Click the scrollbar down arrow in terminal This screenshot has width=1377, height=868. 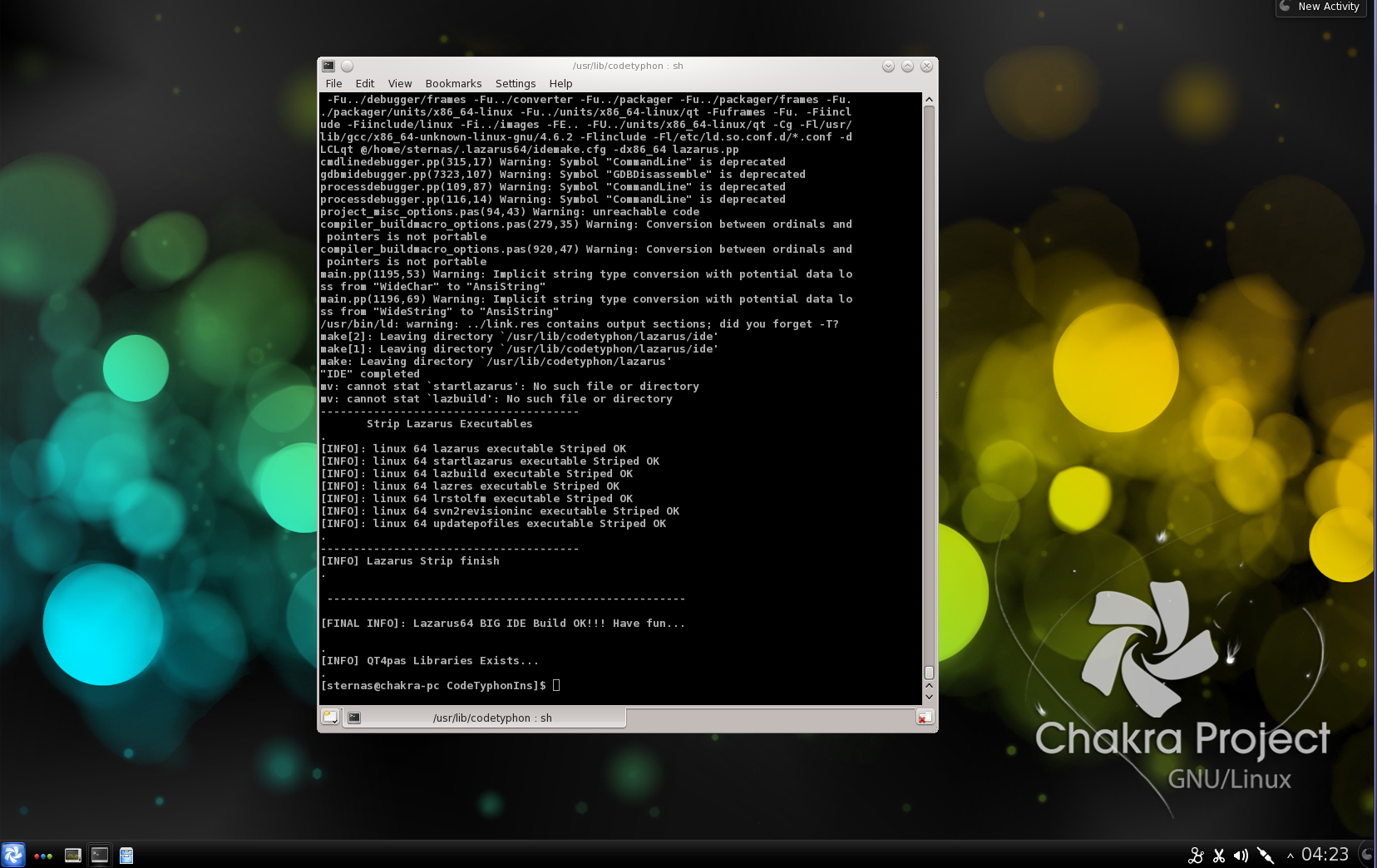click(x=929, y=697)
